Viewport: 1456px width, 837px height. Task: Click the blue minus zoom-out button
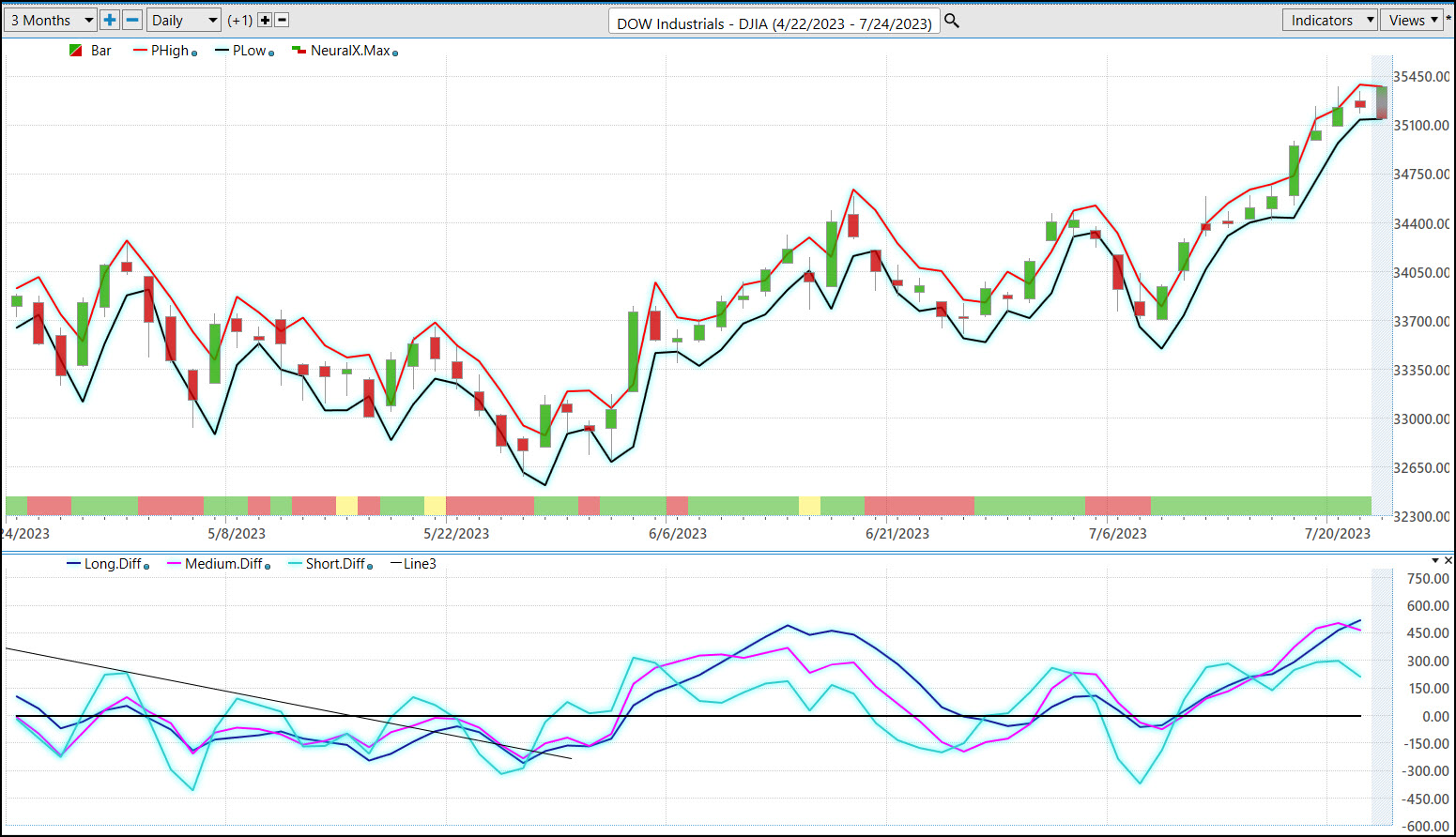click(132, 20)
